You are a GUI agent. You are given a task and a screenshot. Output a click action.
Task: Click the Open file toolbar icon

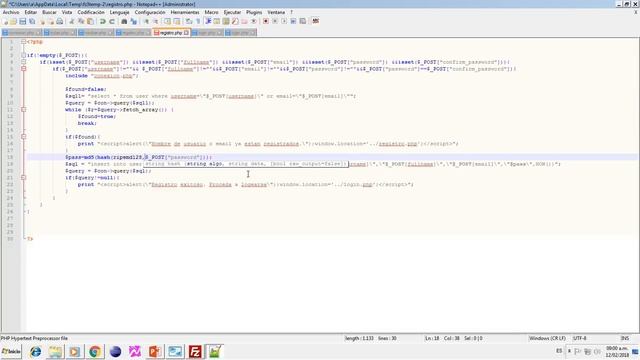[13, 21]
